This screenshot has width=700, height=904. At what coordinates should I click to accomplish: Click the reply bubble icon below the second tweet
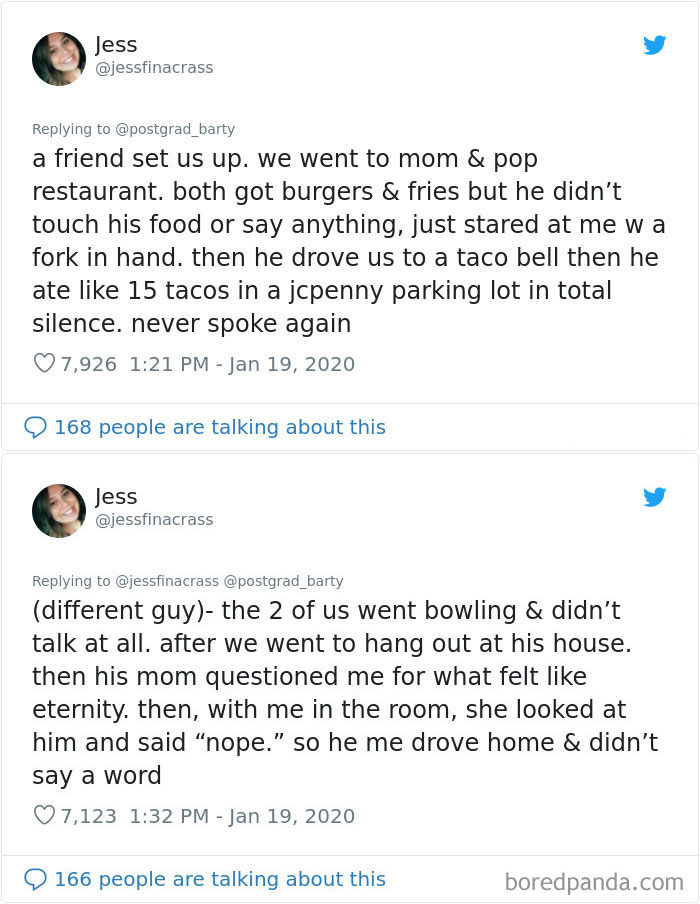(x=35, y=879)
